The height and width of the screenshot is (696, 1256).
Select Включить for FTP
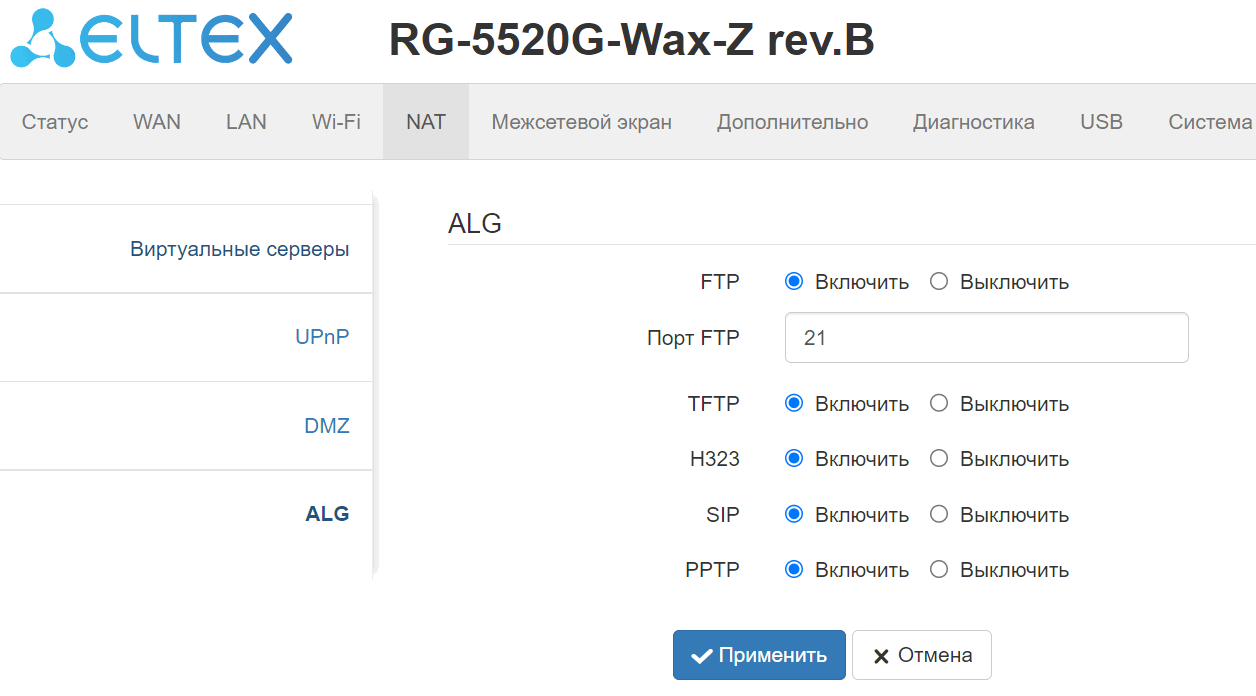pos(794,282)
